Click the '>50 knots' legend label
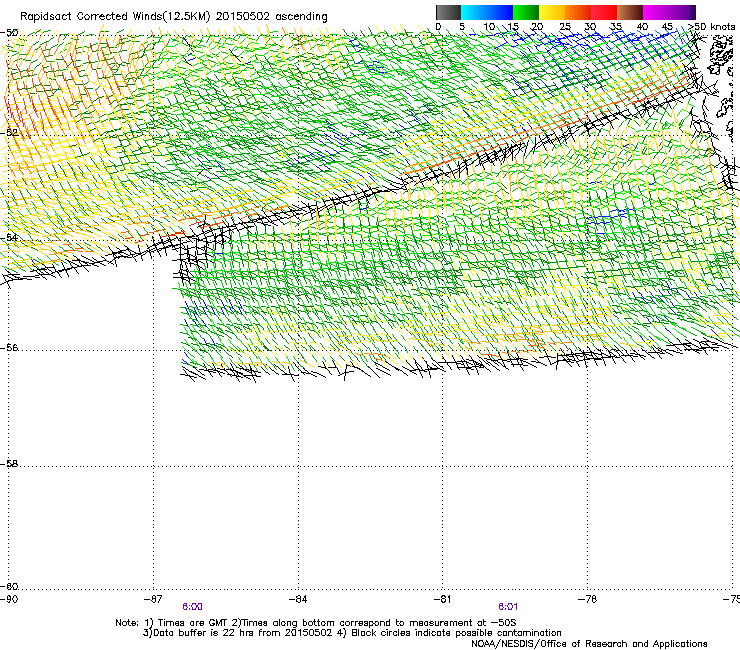740x650 pixels. pyautogui.click(x=712, y=26)
